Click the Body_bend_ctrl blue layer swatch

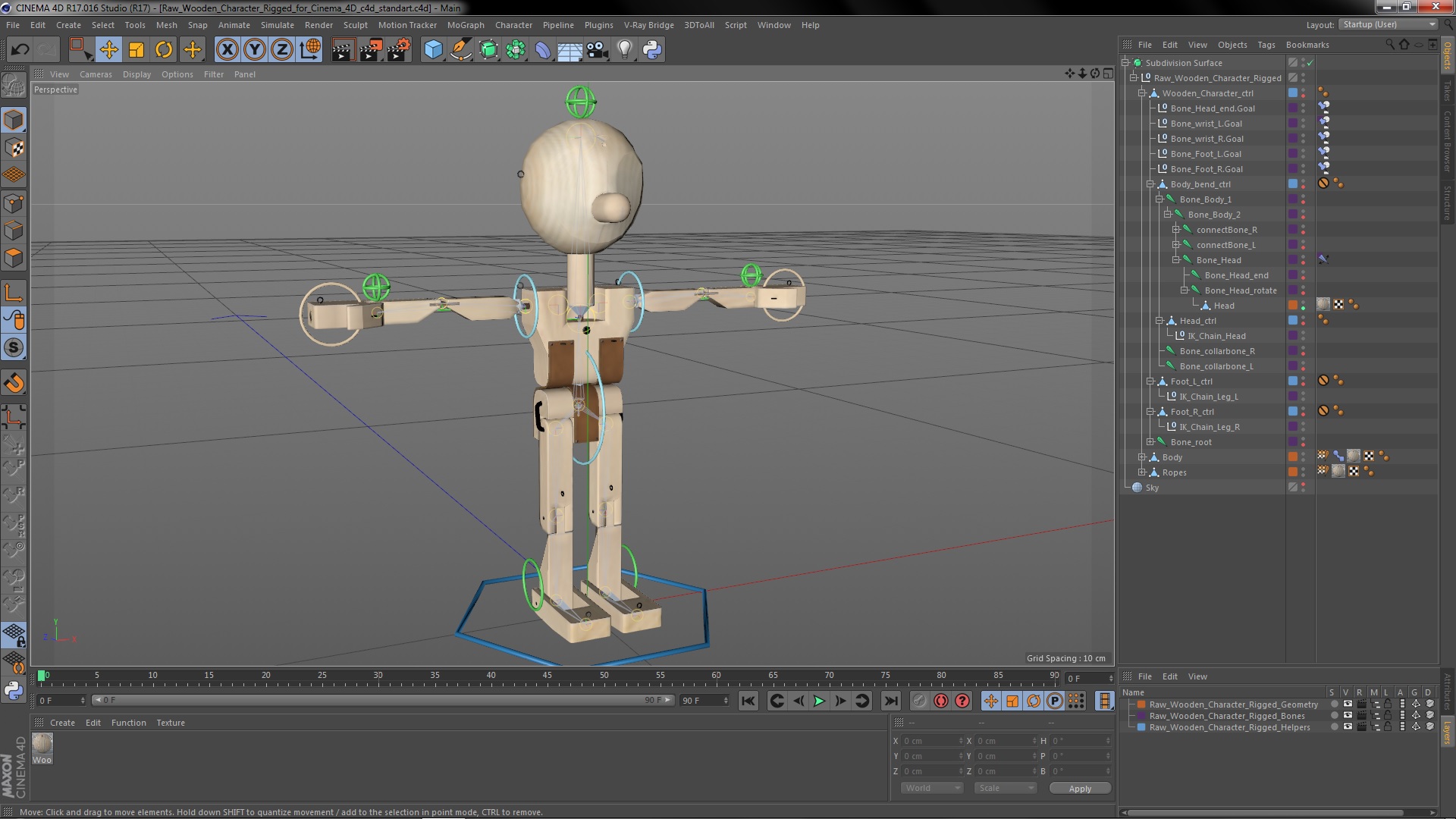(x=1293, y=184)
